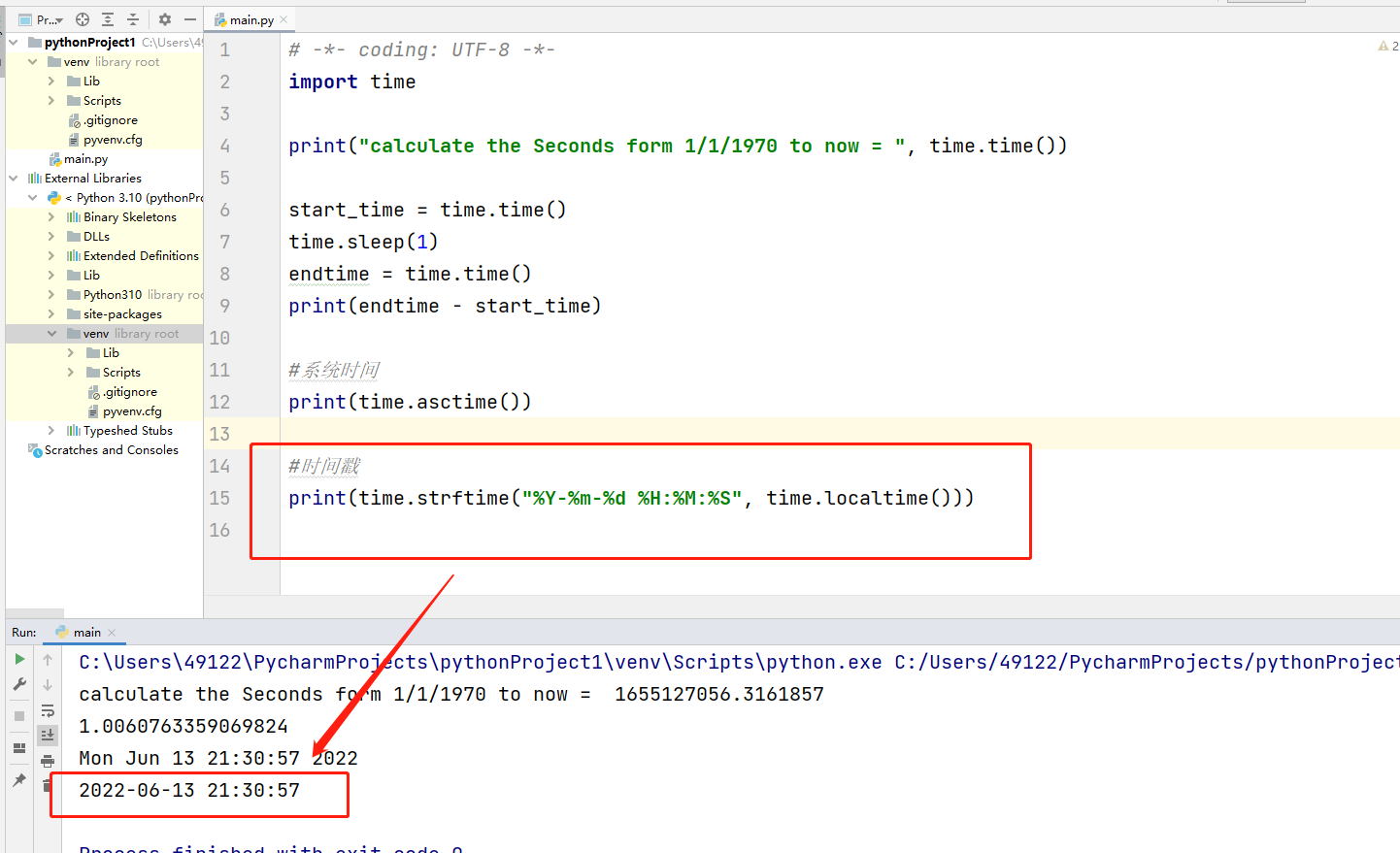Collapse venv folder under pythonProject1
The height and width of the screenshot is (853, 1400).
33,62
